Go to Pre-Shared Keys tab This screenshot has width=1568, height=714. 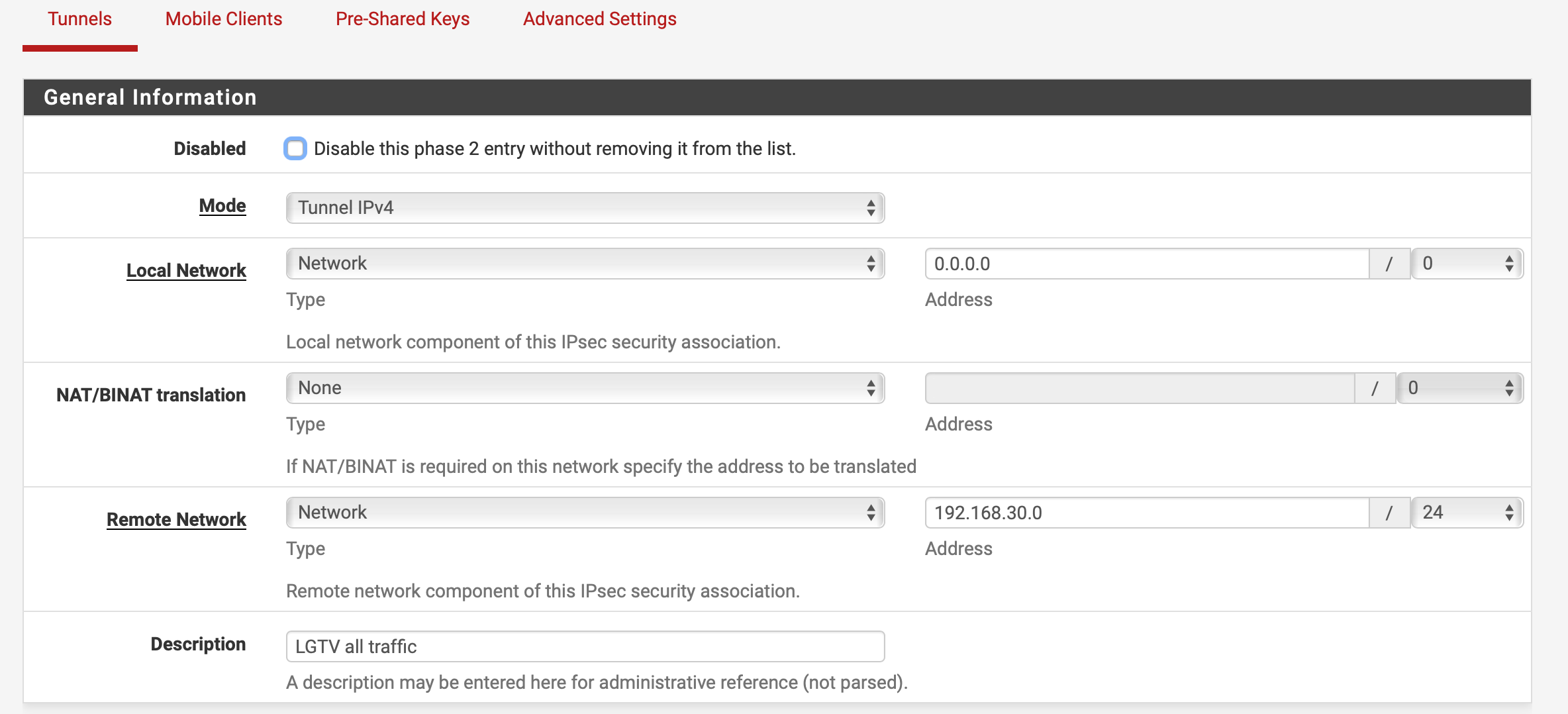tap(403, 19)
